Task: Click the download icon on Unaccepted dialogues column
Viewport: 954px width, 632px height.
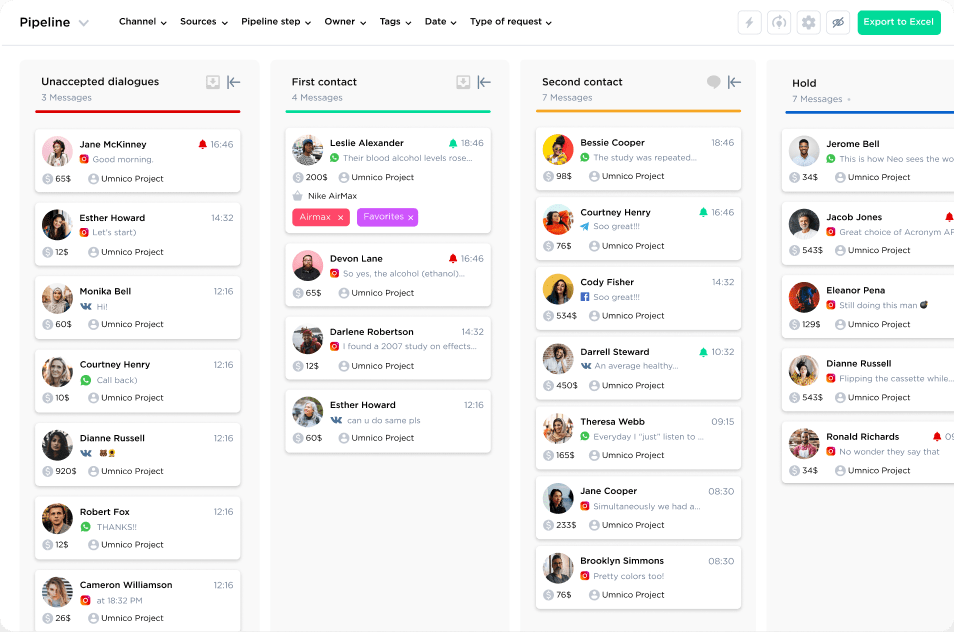Action: pos(212,83)
